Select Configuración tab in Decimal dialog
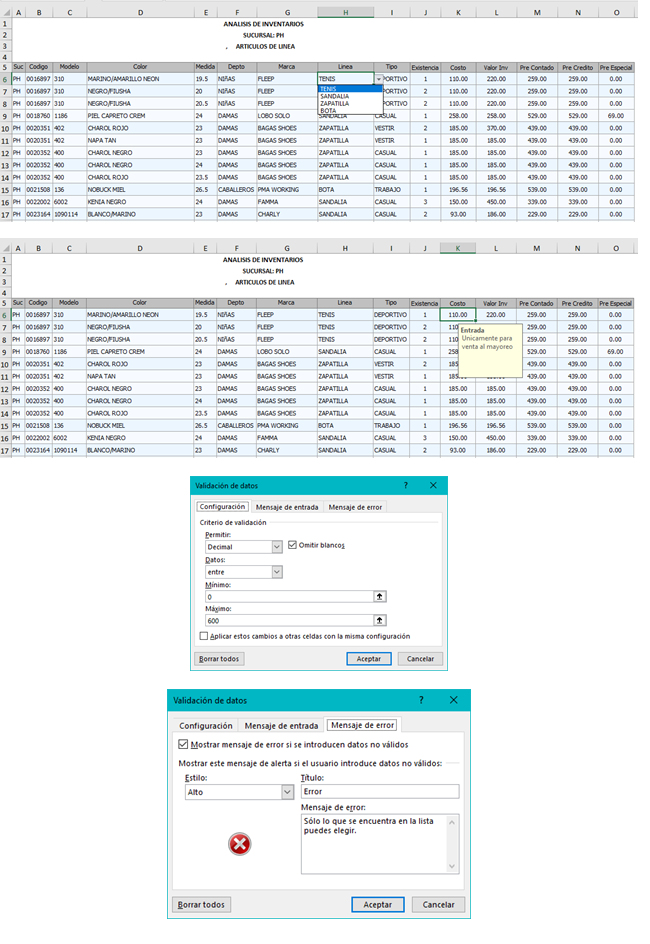Image resolution: width=650 pixels, height=944 pixels. pos(222,506)
